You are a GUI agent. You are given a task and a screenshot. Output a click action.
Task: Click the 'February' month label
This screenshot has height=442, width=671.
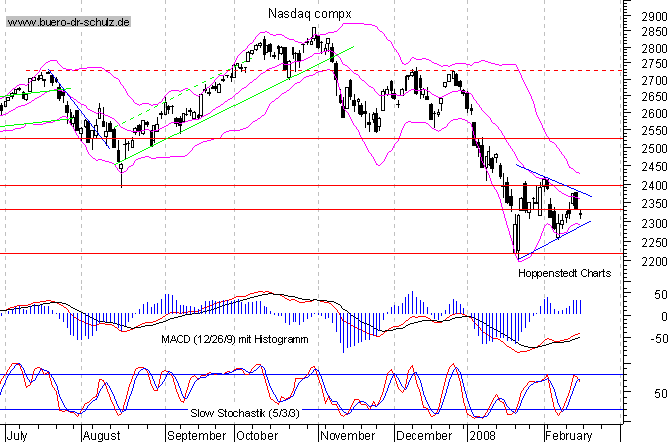[569, 436]
